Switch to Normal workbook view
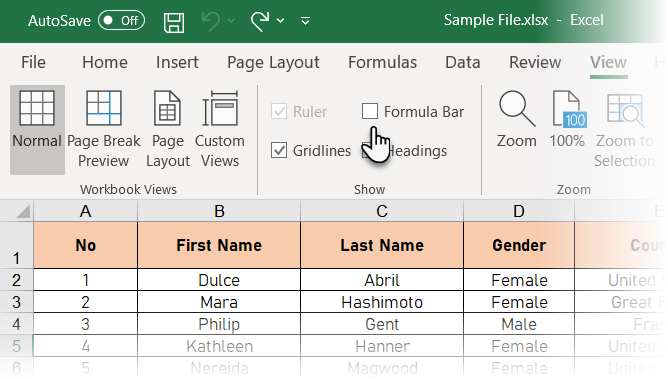Image resolution: width=668 pixels, height=379 pixels. (37, 129)
